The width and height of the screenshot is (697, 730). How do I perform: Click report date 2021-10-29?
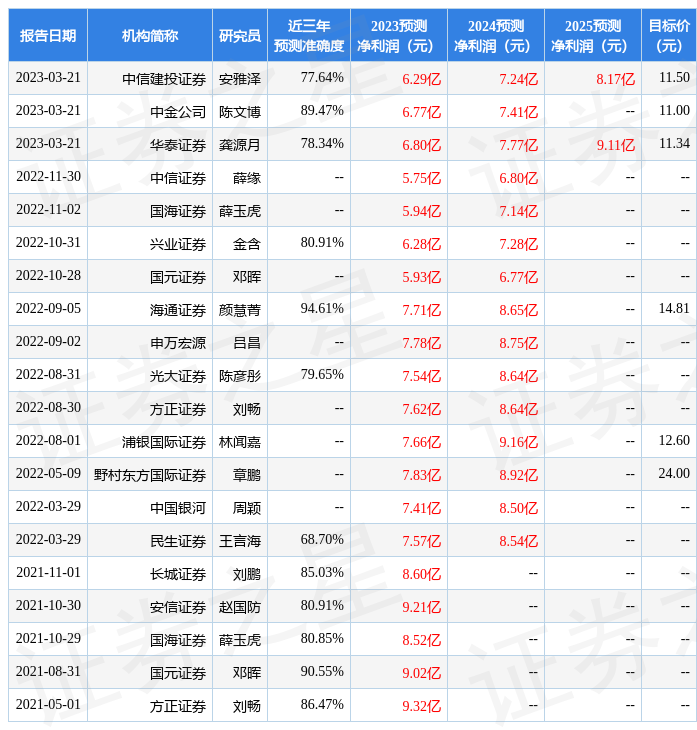point(48,639)
